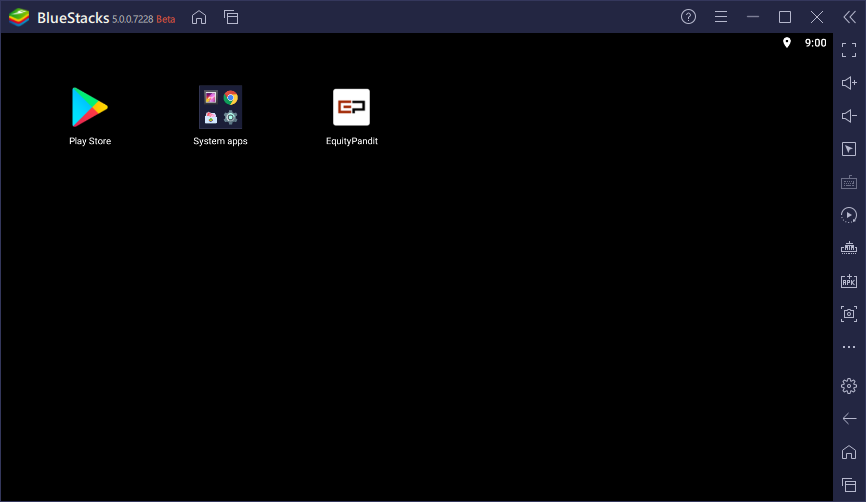Open the multi-instance windows icon in title bar
This screenshot has height=502, width=866.
click(x=231, y=18)
